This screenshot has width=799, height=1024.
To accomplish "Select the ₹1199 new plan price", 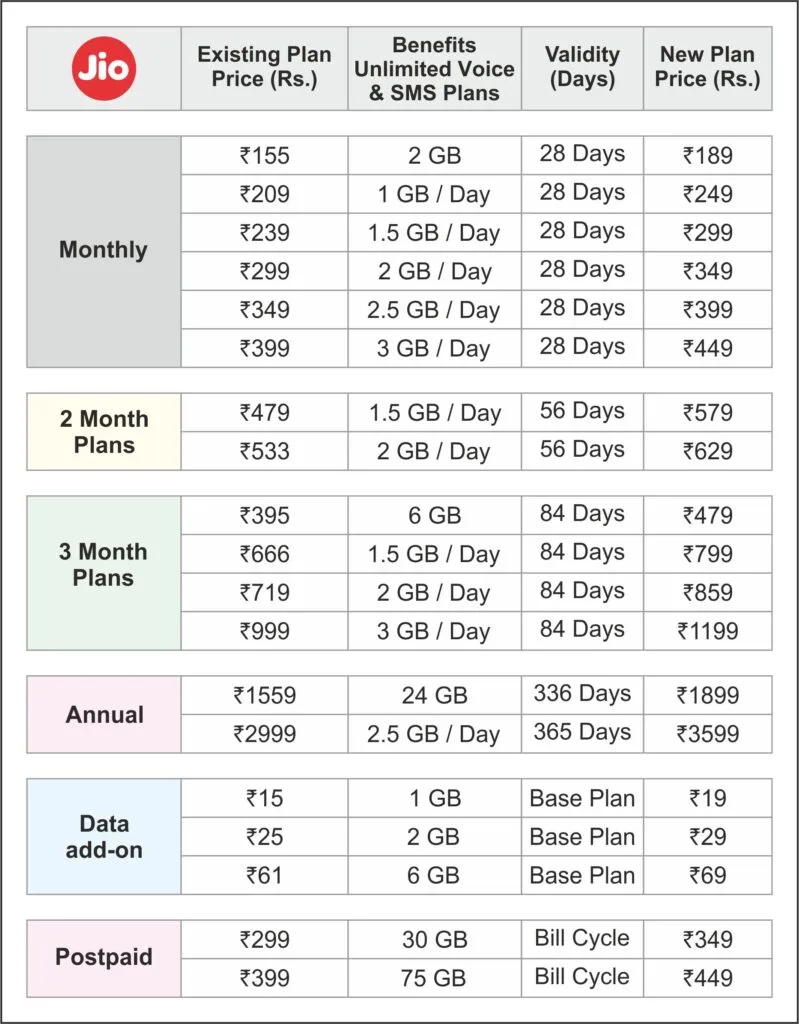I will click(708, 631).
